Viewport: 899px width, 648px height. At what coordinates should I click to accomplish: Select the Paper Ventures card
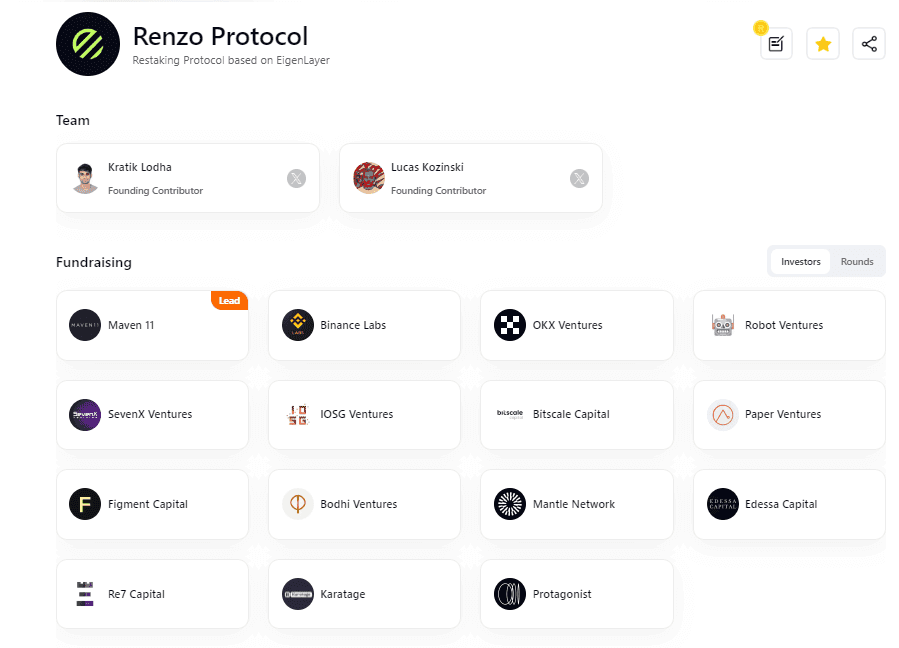[789, 415]
